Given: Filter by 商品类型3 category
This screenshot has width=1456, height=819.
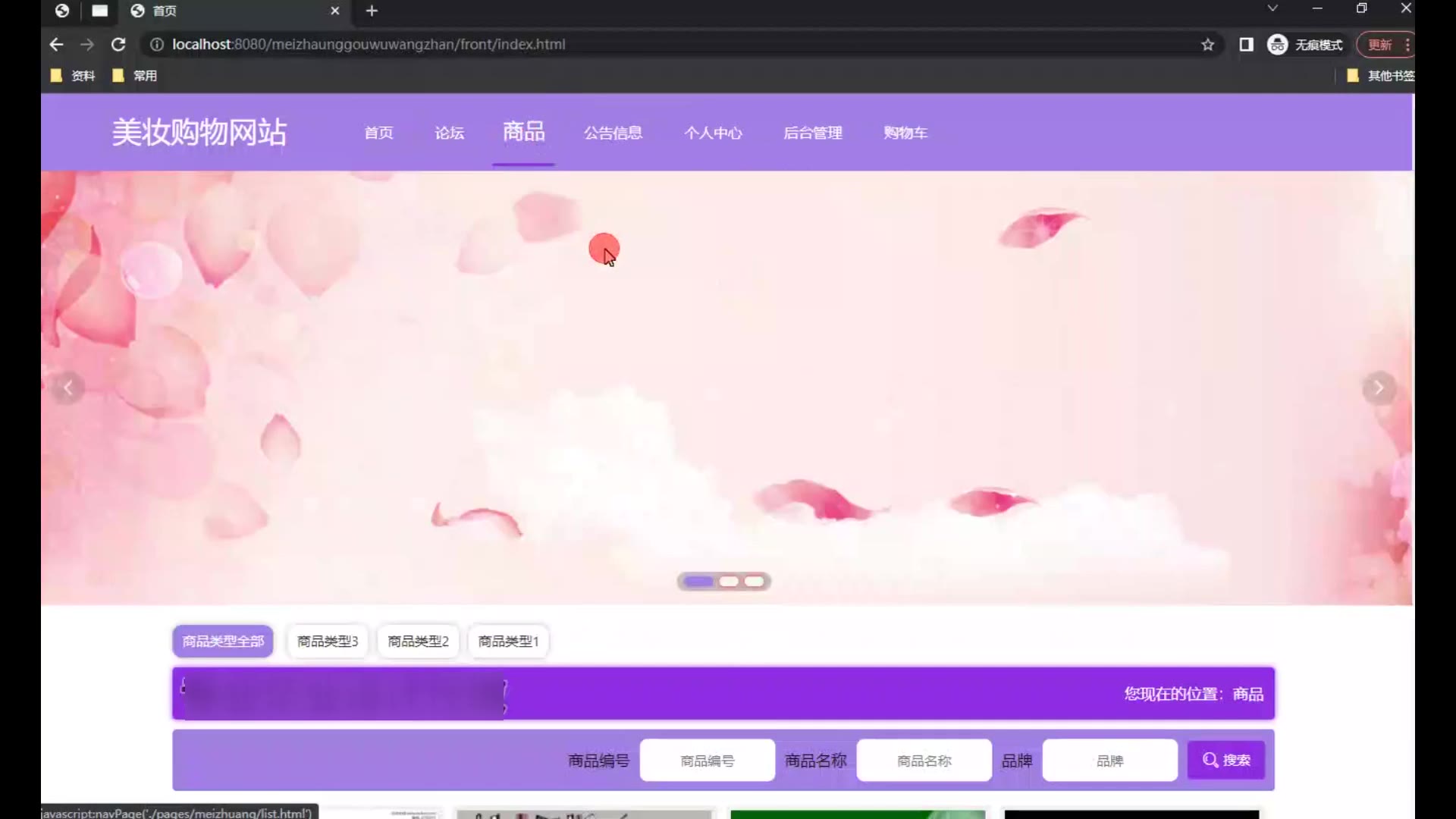Looking at the screenshot, I should pos(328,642).
